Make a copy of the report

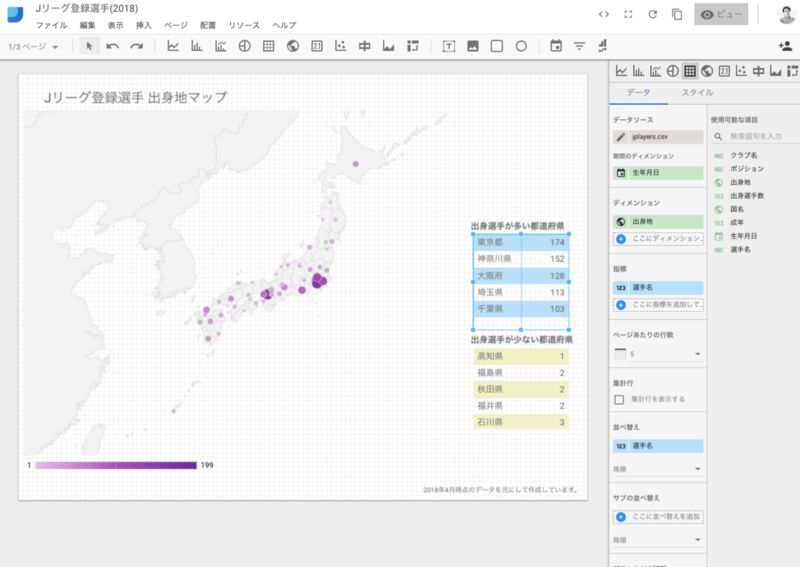click(x=677, y=14)
